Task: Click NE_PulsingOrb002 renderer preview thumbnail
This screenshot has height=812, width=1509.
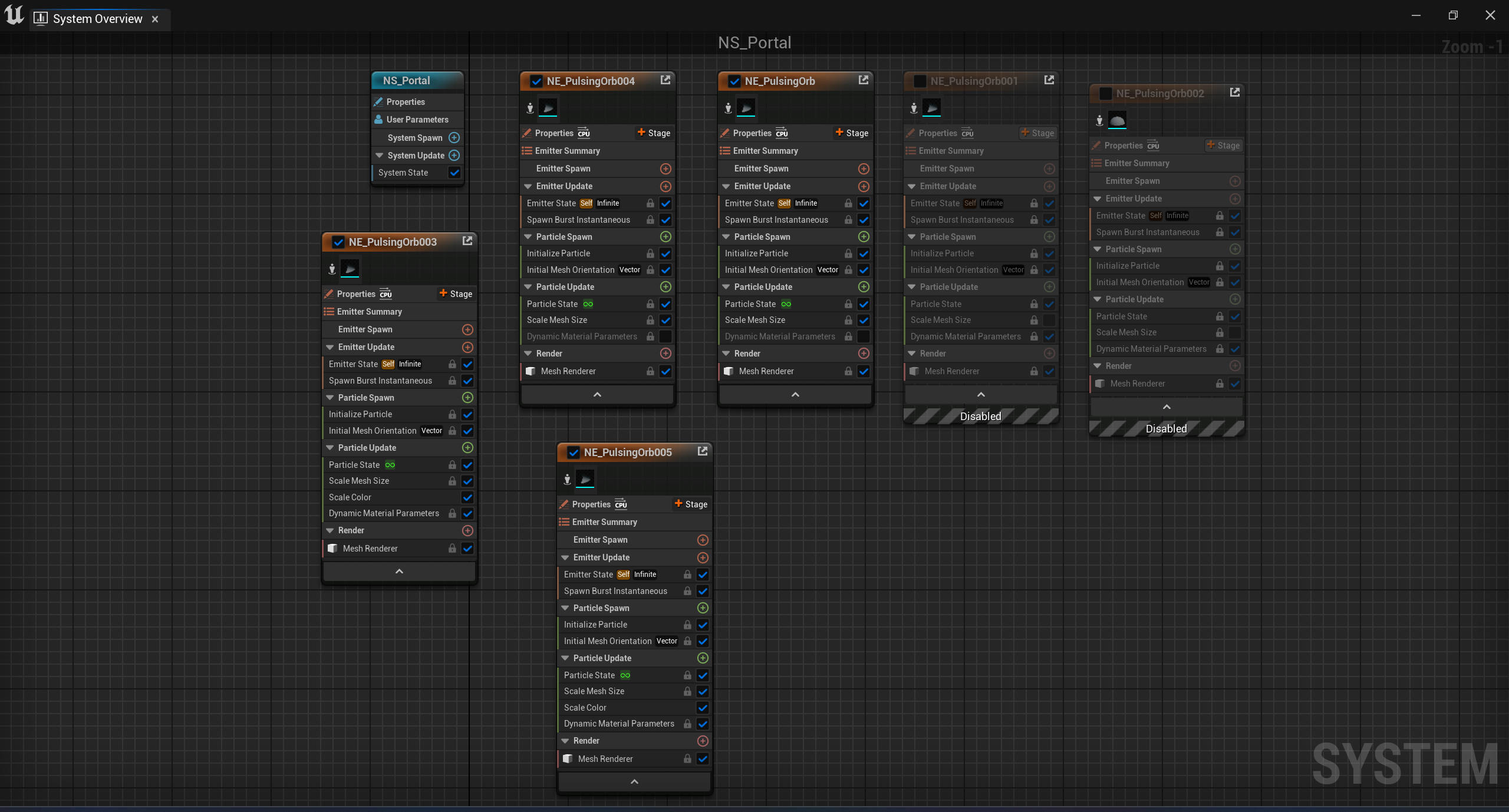Action: 1117,120
